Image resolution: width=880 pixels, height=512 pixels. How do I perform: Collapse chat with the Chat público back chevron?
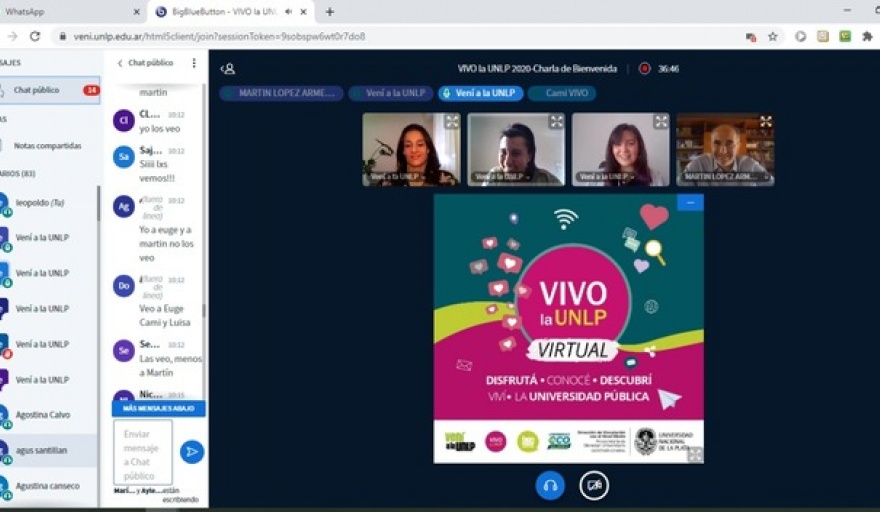coord(120,63)
